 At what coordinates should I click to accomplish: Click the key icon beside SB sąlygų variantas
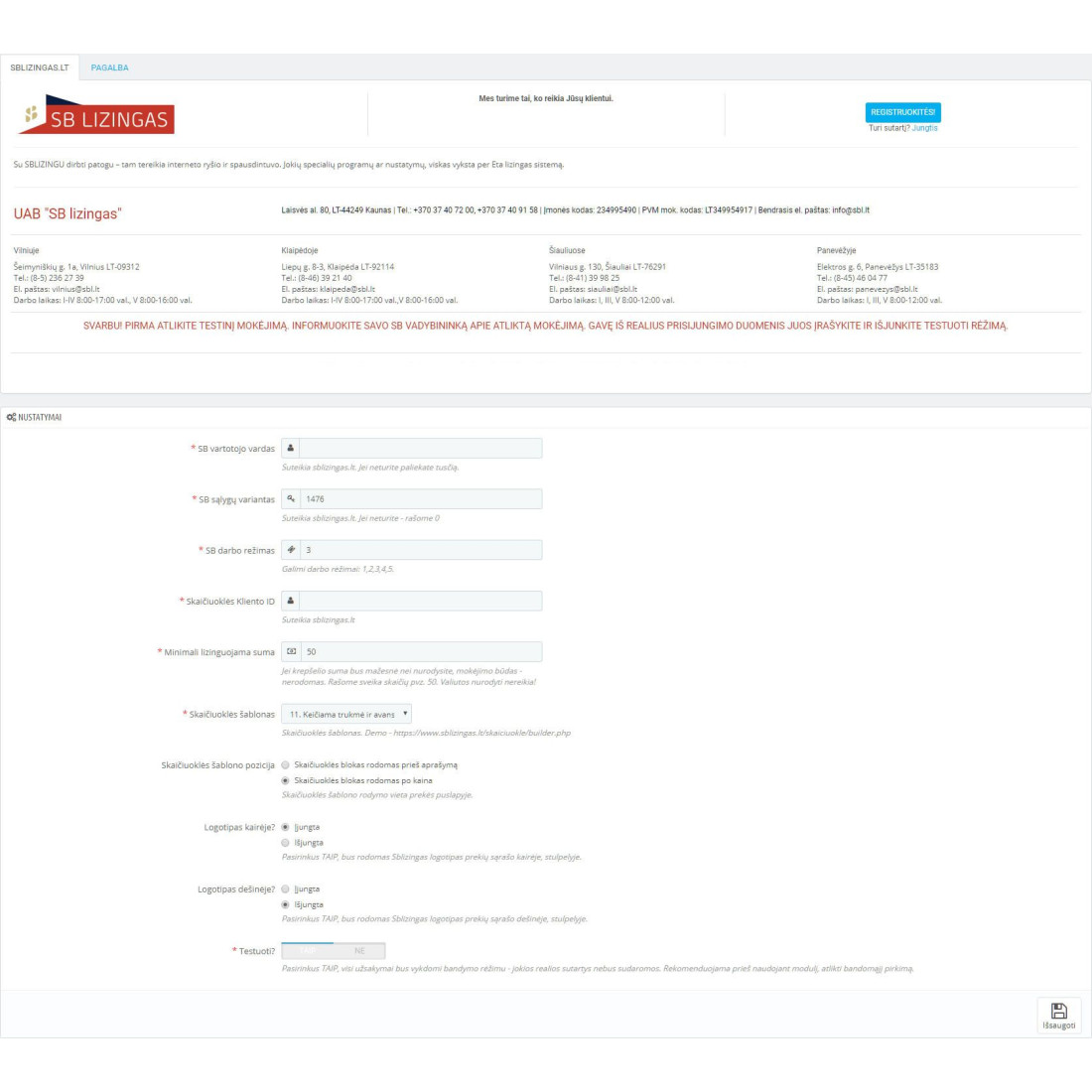(290, 499)
